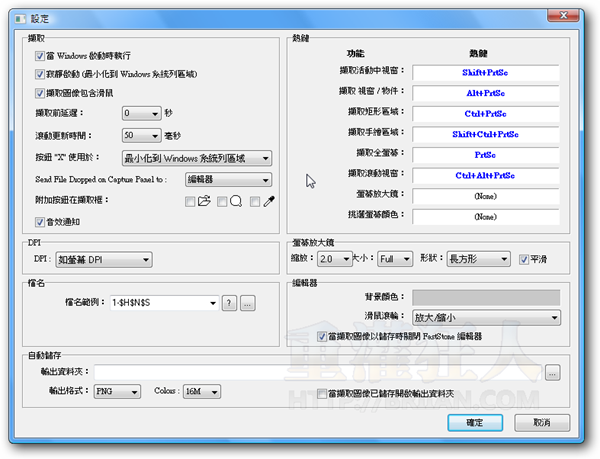The height and width of the screenshot is (459, 600).
Task: Toggle "當 Windows 啟動時執行" checkbox
Action: tap(39, 55)
